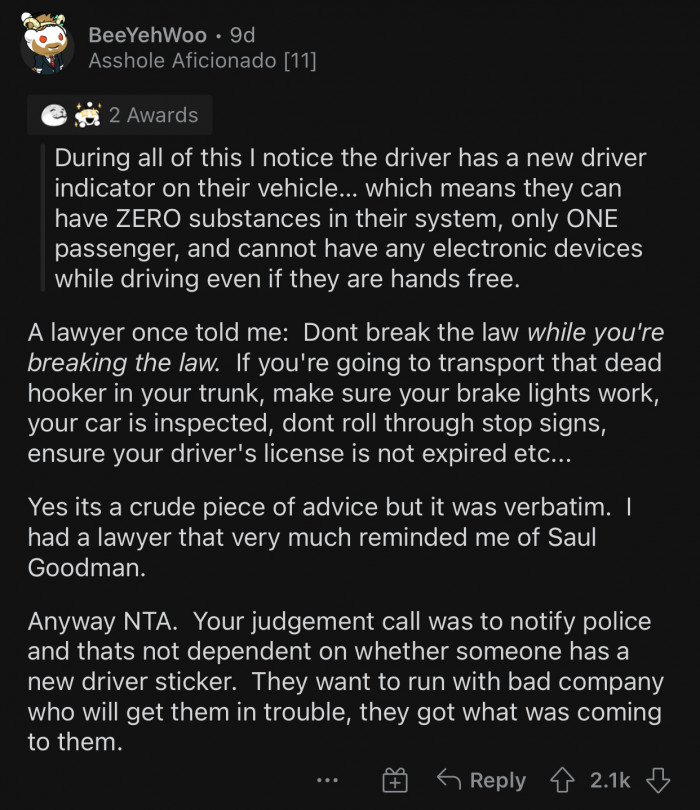This screenshot has height=810, width=700.
Task: Tap the quoted new-driver text block
Action: [x=350, y=218]
